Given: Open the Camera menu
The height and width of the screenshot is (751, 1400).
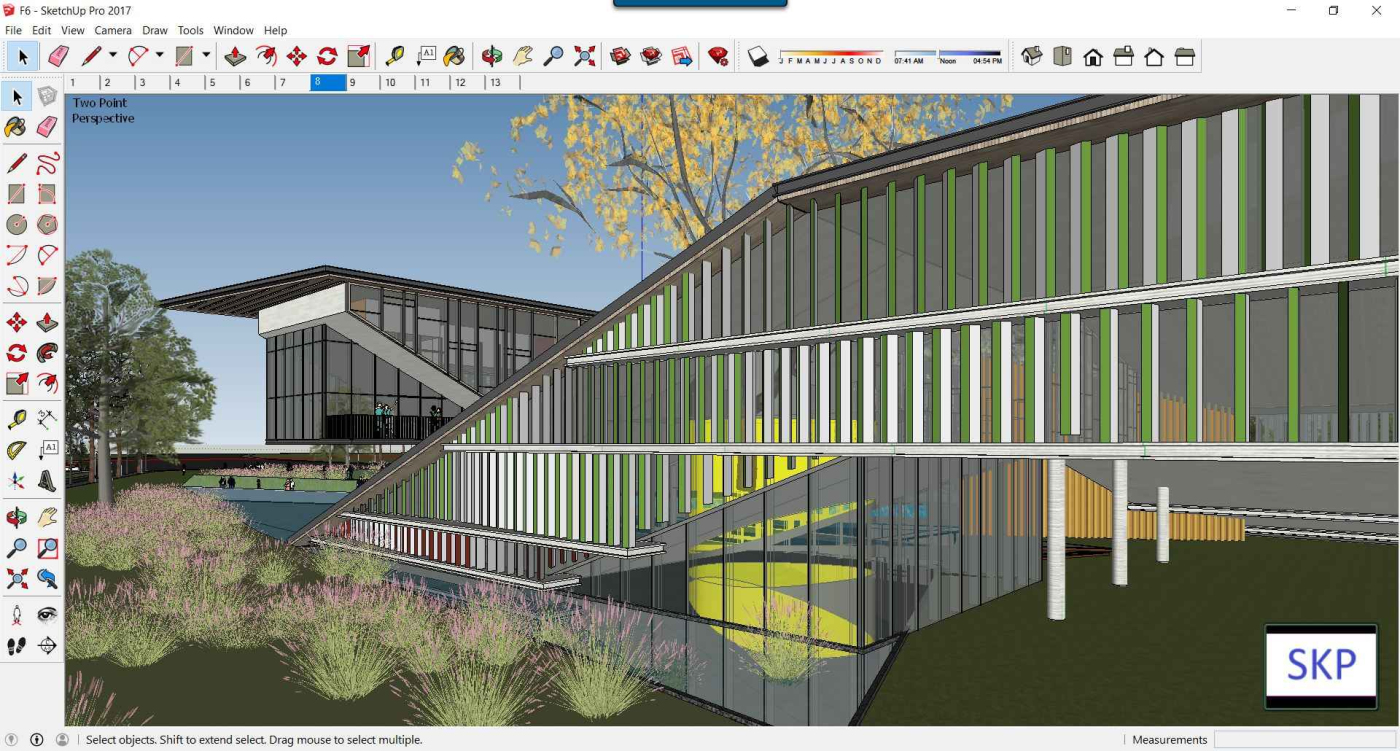Looking at the screenshot, I should coord(113,31).
